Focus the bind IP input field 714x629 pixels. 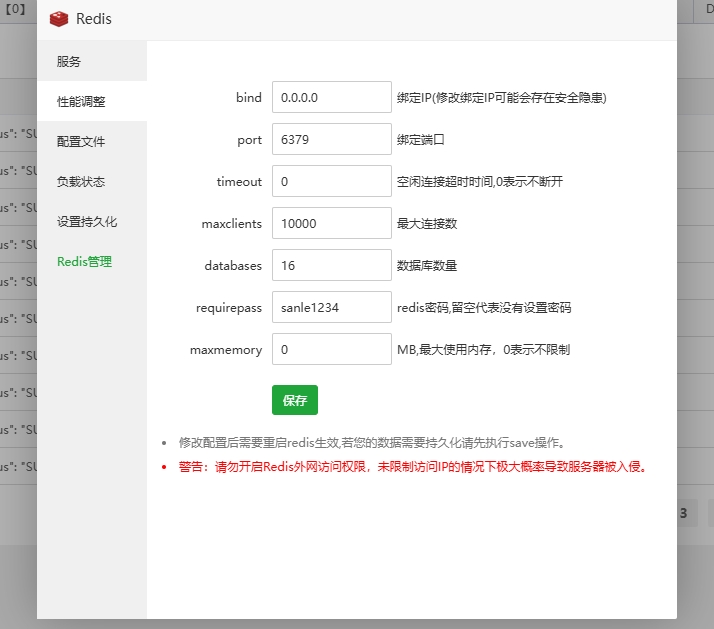point(332,97)
